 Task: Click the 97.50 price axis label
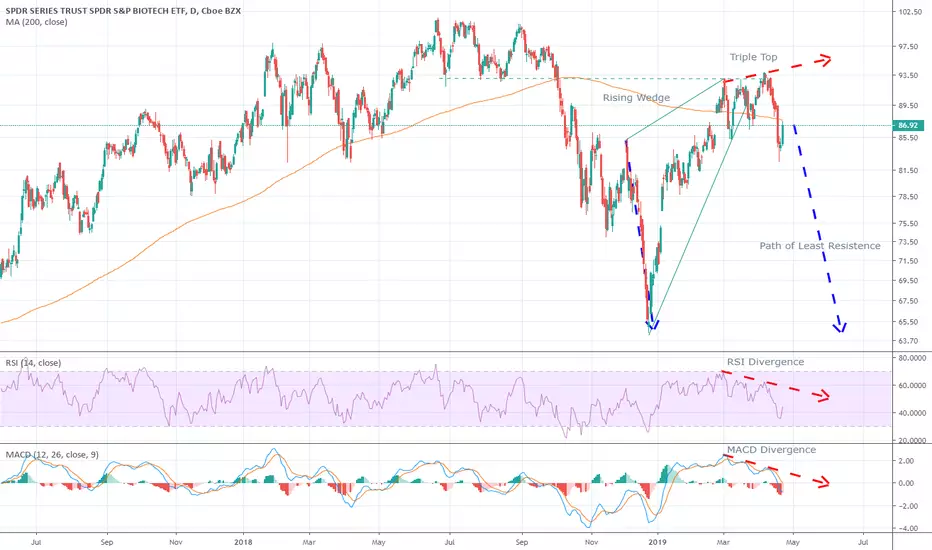tap(909, 46)
